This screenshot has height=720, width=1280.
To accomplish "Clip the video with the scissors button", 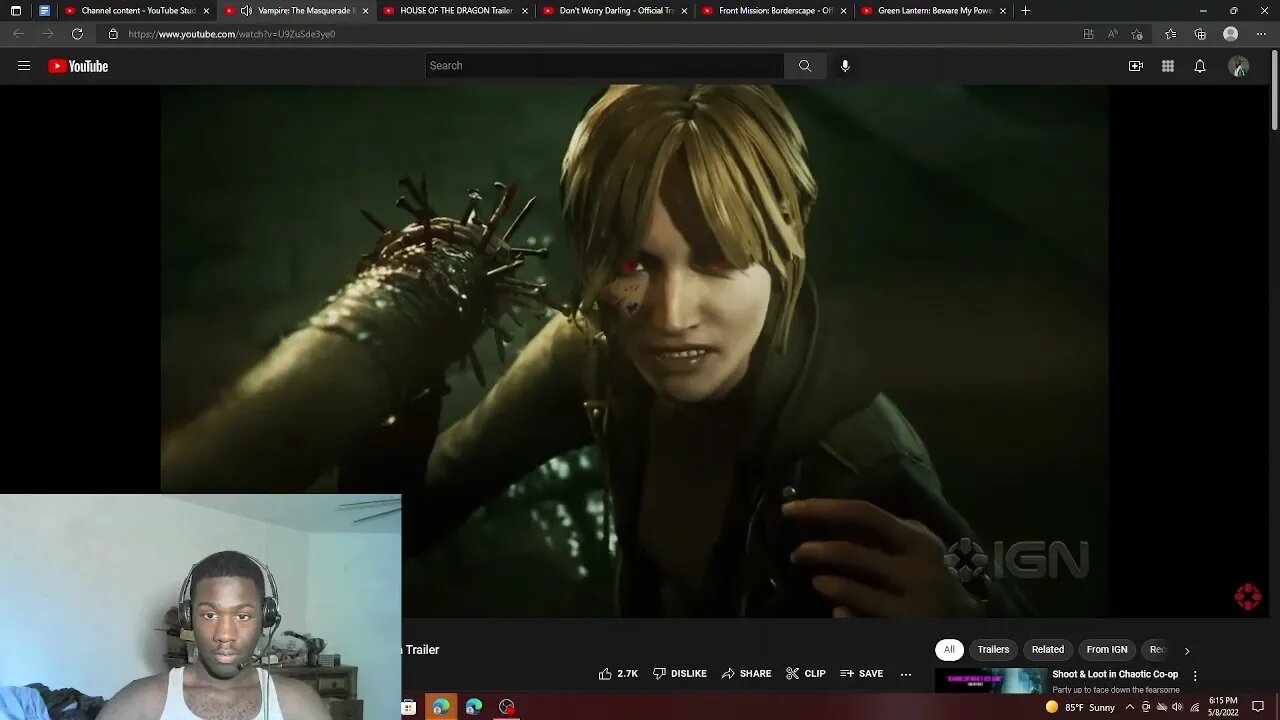I will click(x=805, y=674).
